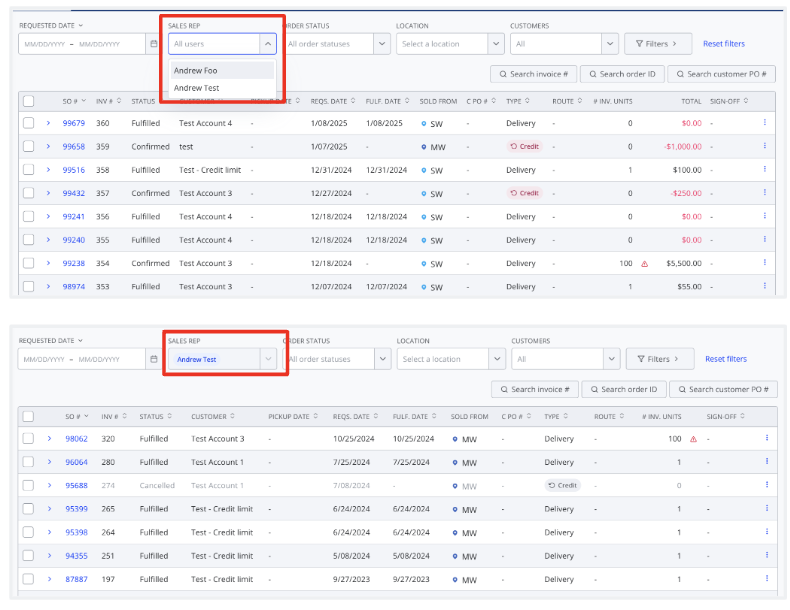790x610 pixels.
Task: Open row actions menu for order 99238
Action: coord(765,262)
